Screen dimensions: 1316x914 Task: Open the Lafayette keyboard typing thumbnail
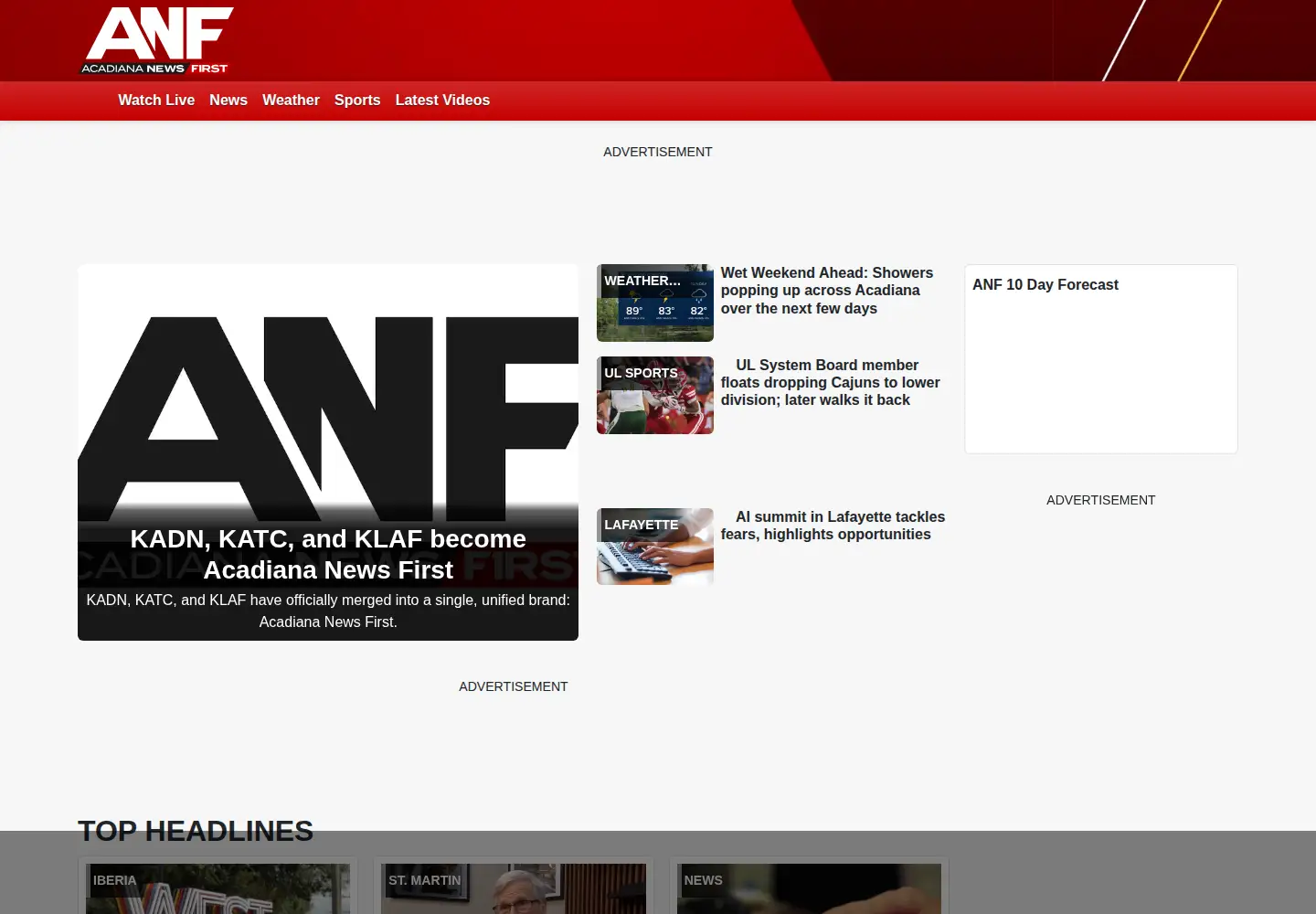655,547
